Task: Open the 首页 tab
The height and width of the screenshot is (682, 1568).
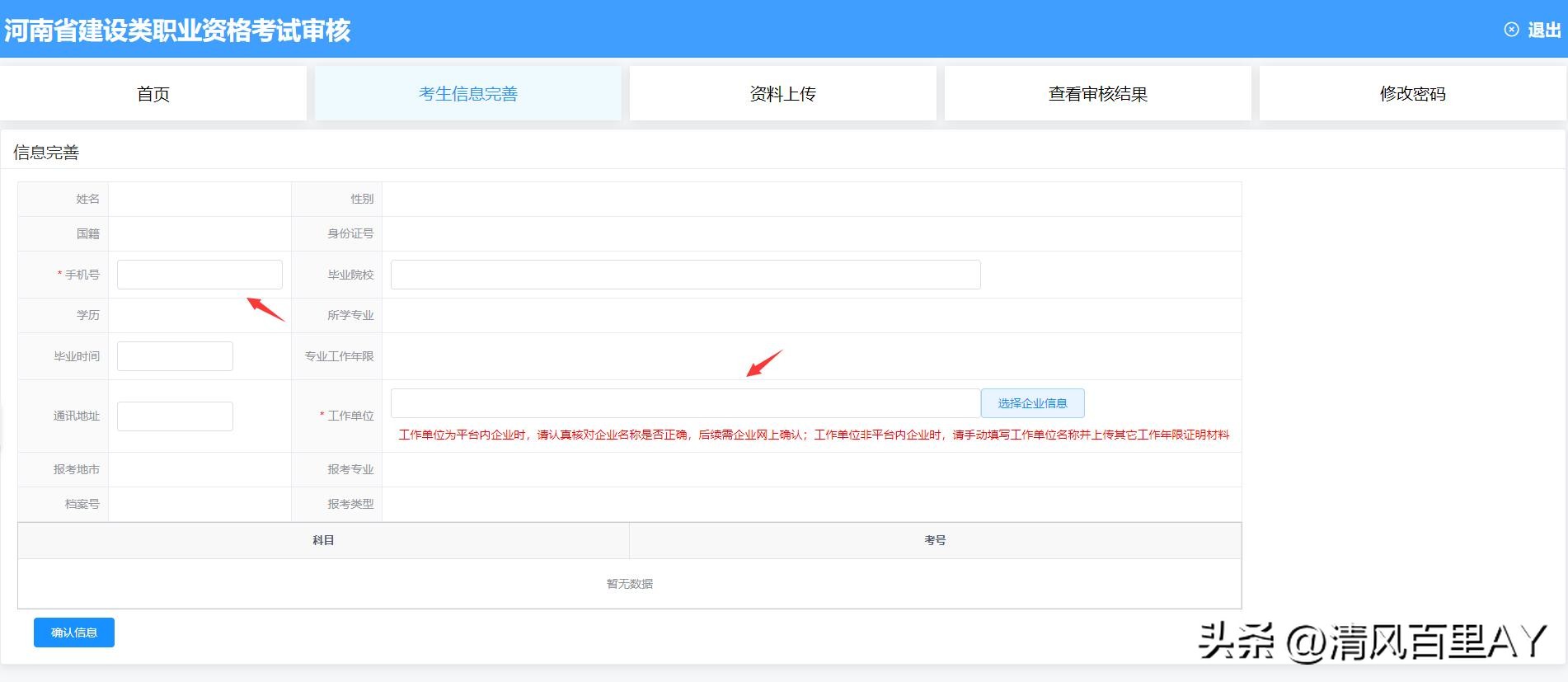Action: (153, 94)
